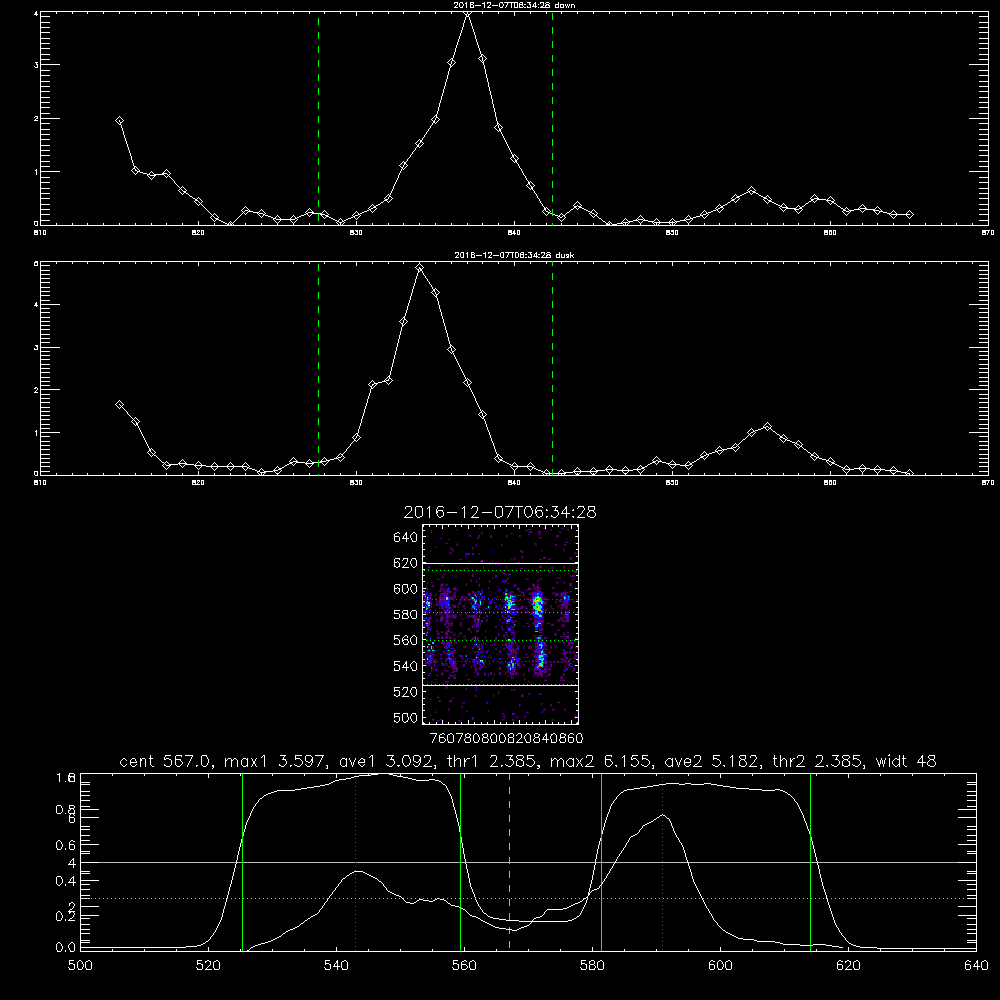
Task: Click the x-axis labels under spectral image
Action: coord(506,738)
